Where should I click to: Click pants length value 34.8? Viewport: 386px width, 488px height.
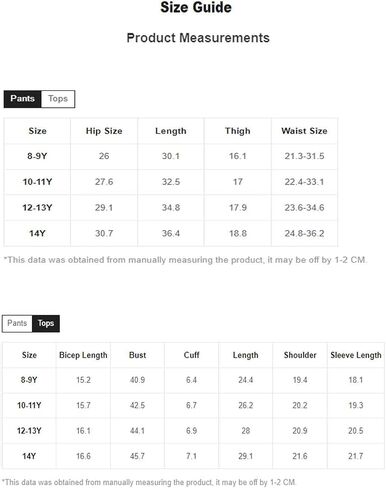[x=171, y=208]
